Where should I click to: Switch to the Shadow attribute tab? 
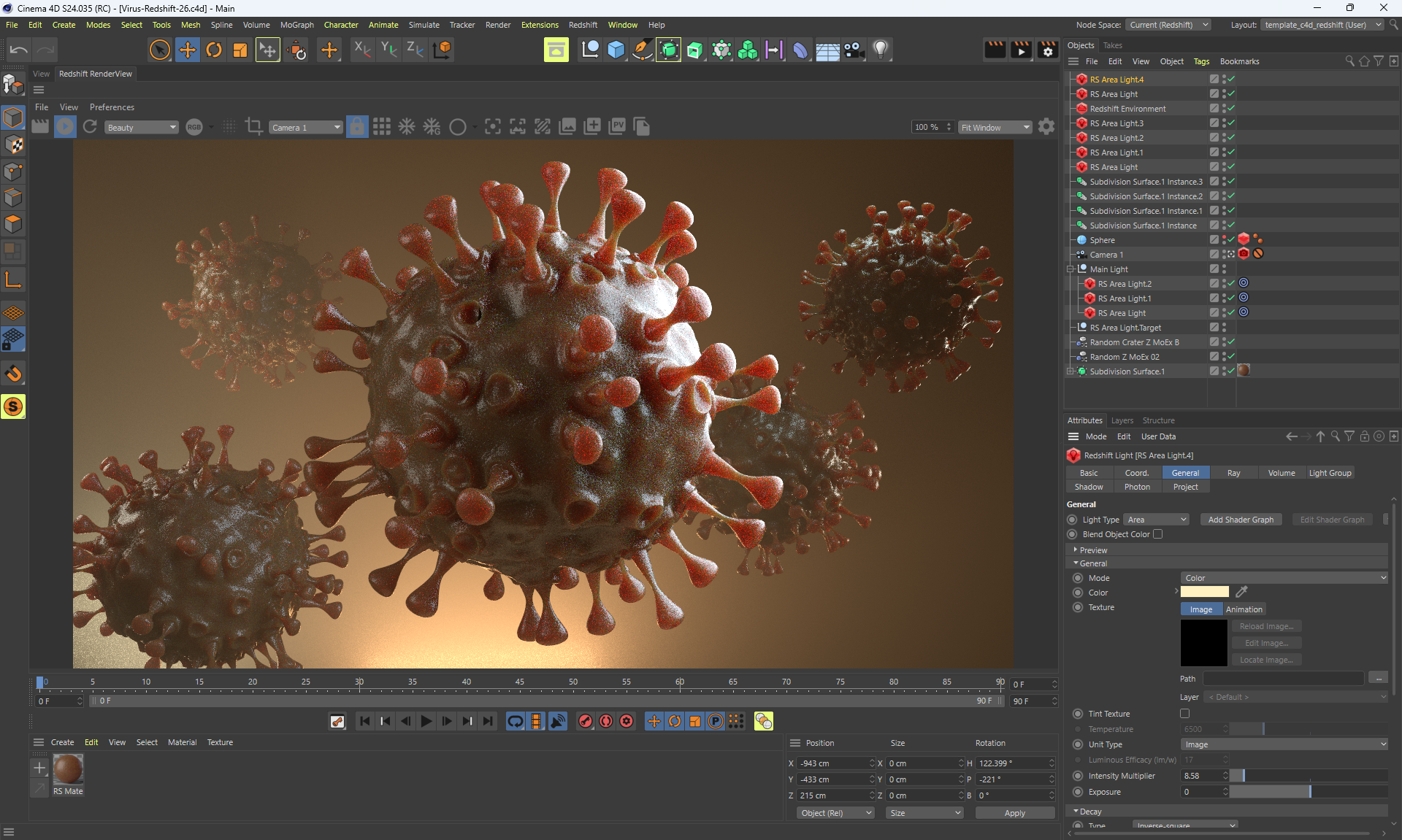[1089, 487]
